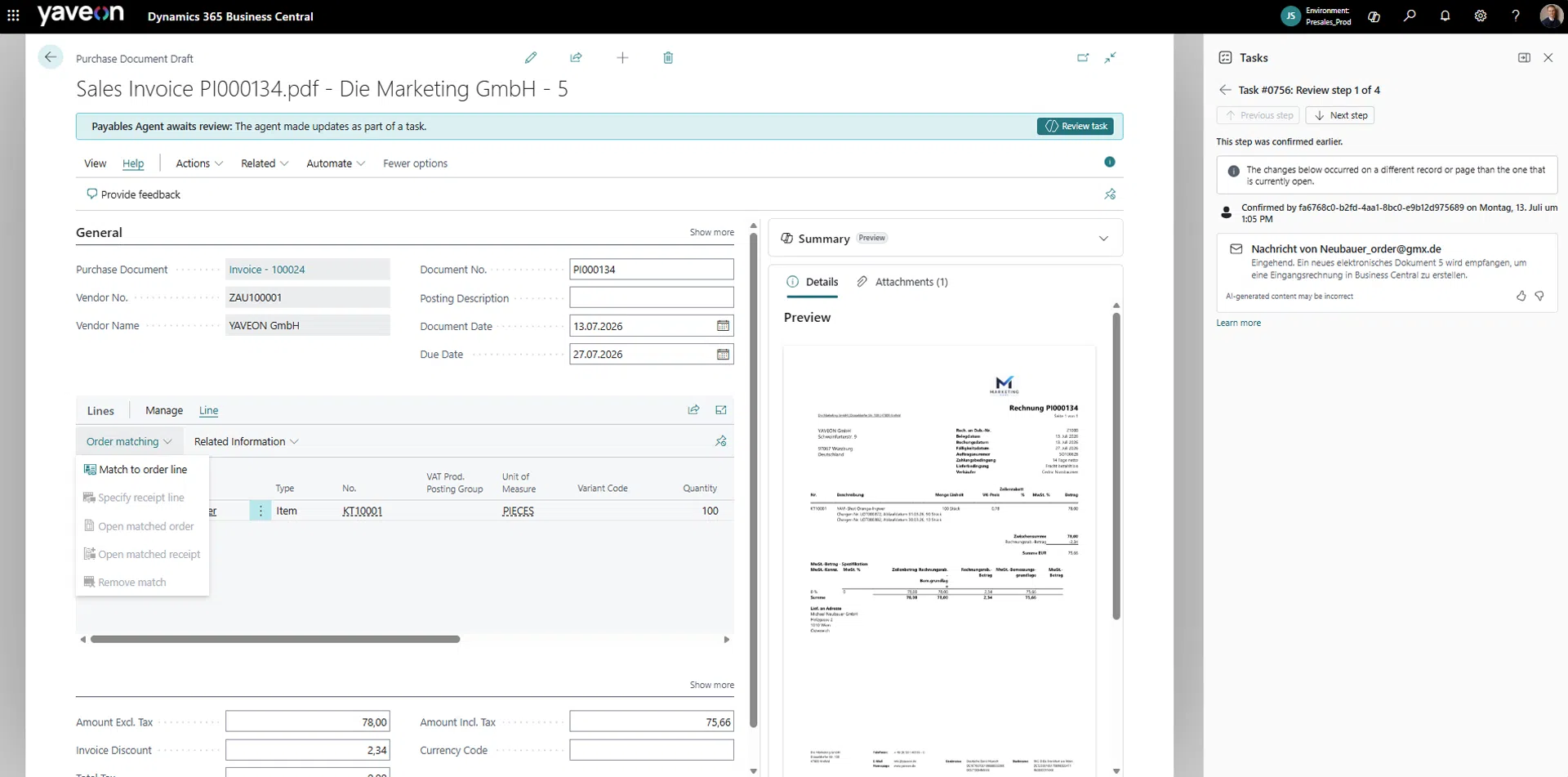Click the Document No. field
The height and width of the screenshot is (777, 1568).
652,270
